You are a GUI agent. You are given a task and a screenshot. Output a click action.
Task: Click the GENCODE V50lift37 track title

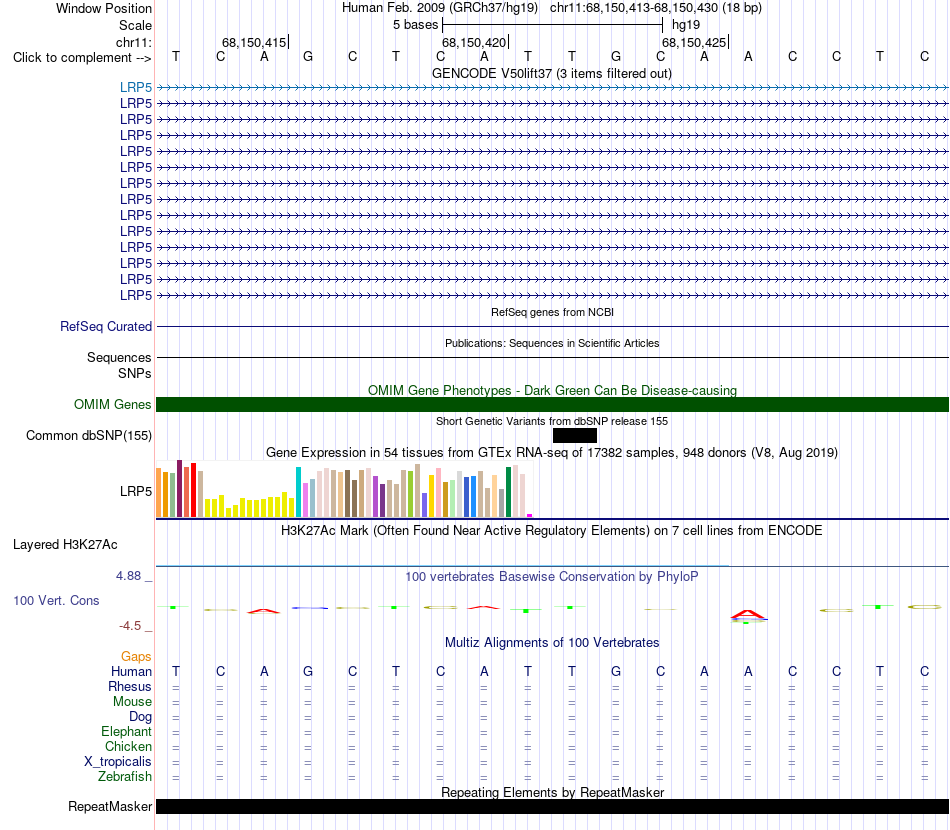coord(552,74)
